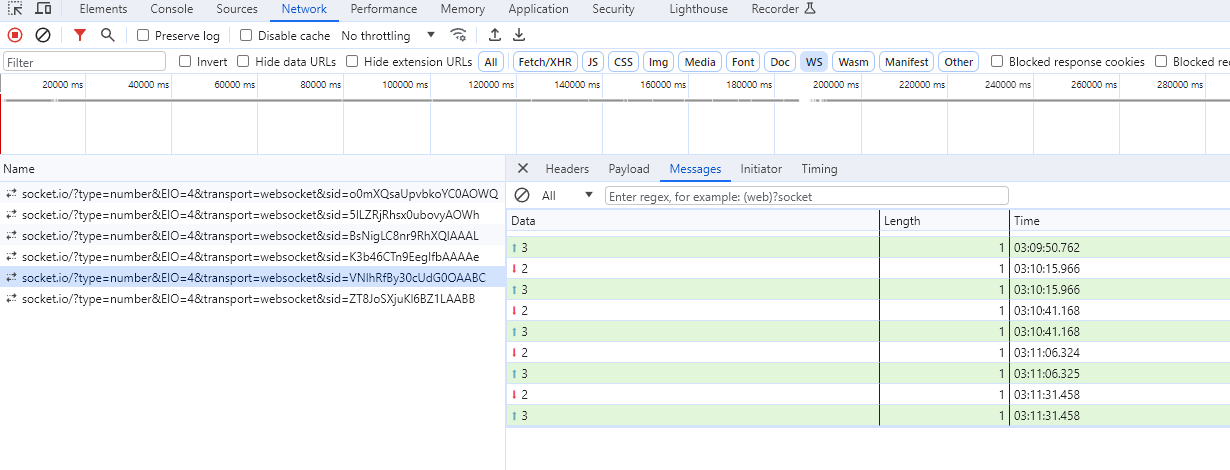The width and height of the screenshot is (1230, 470).
Task: Open the network search magnifier
Action: click(107, 35)
